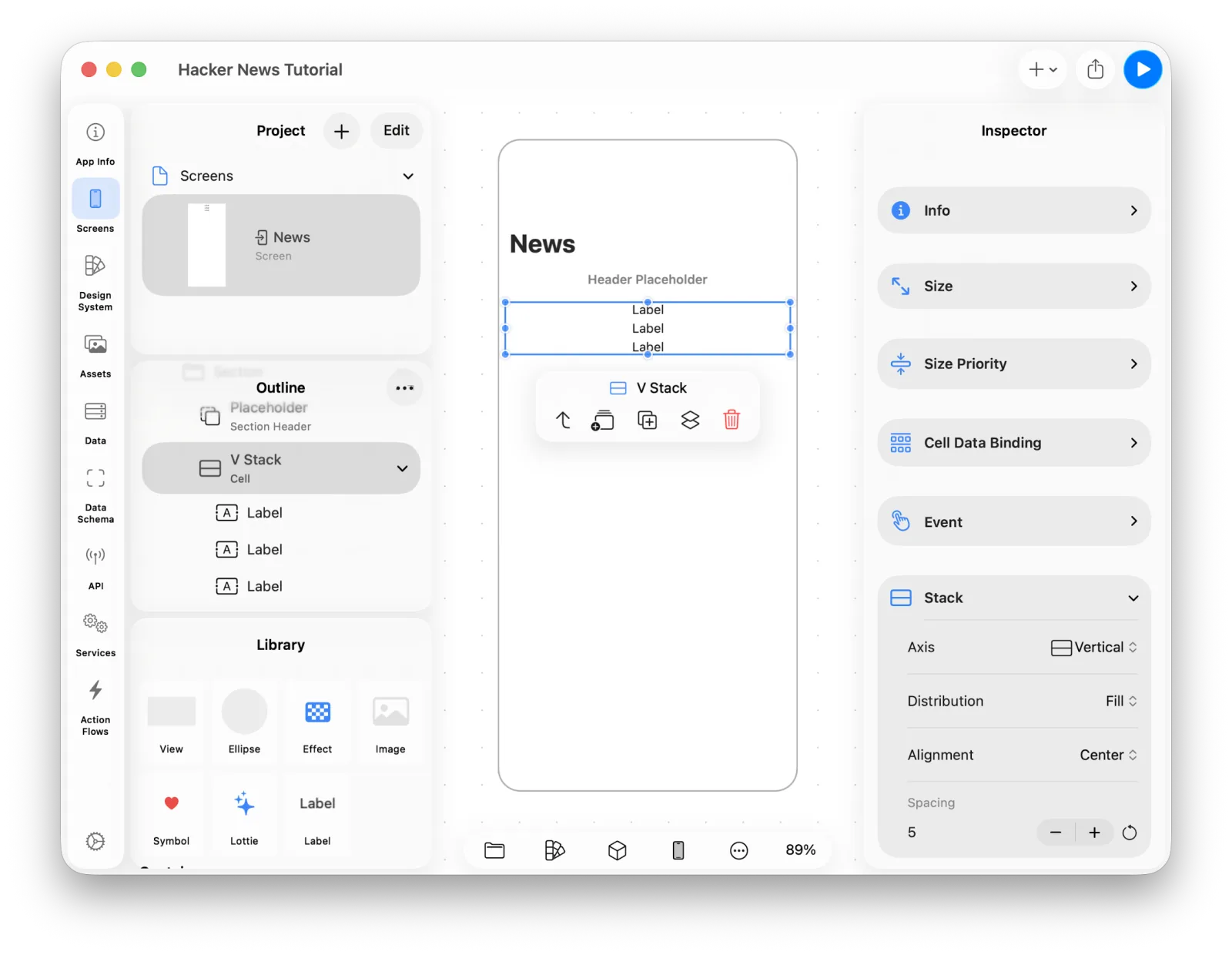Collapse the Screens section chevron
This screenshot has height=955, width=1232.
tap(408, 176)
